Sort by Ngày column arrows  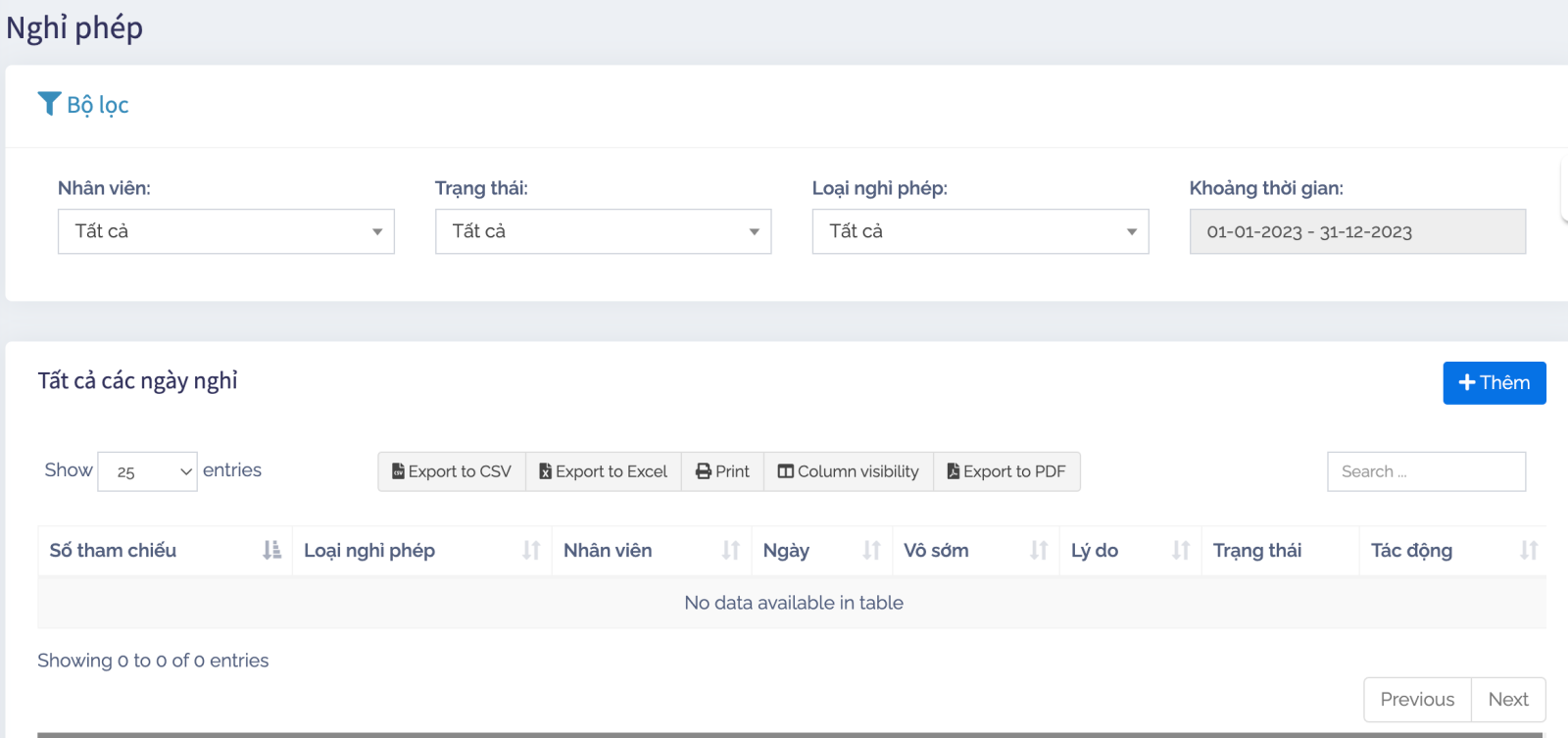click(x=871, y=551)
